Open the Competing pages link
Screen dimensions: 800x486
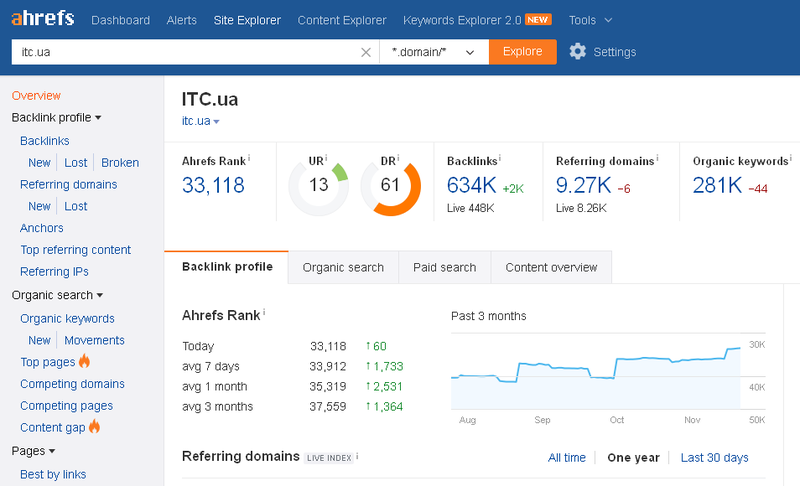(66, 406)
